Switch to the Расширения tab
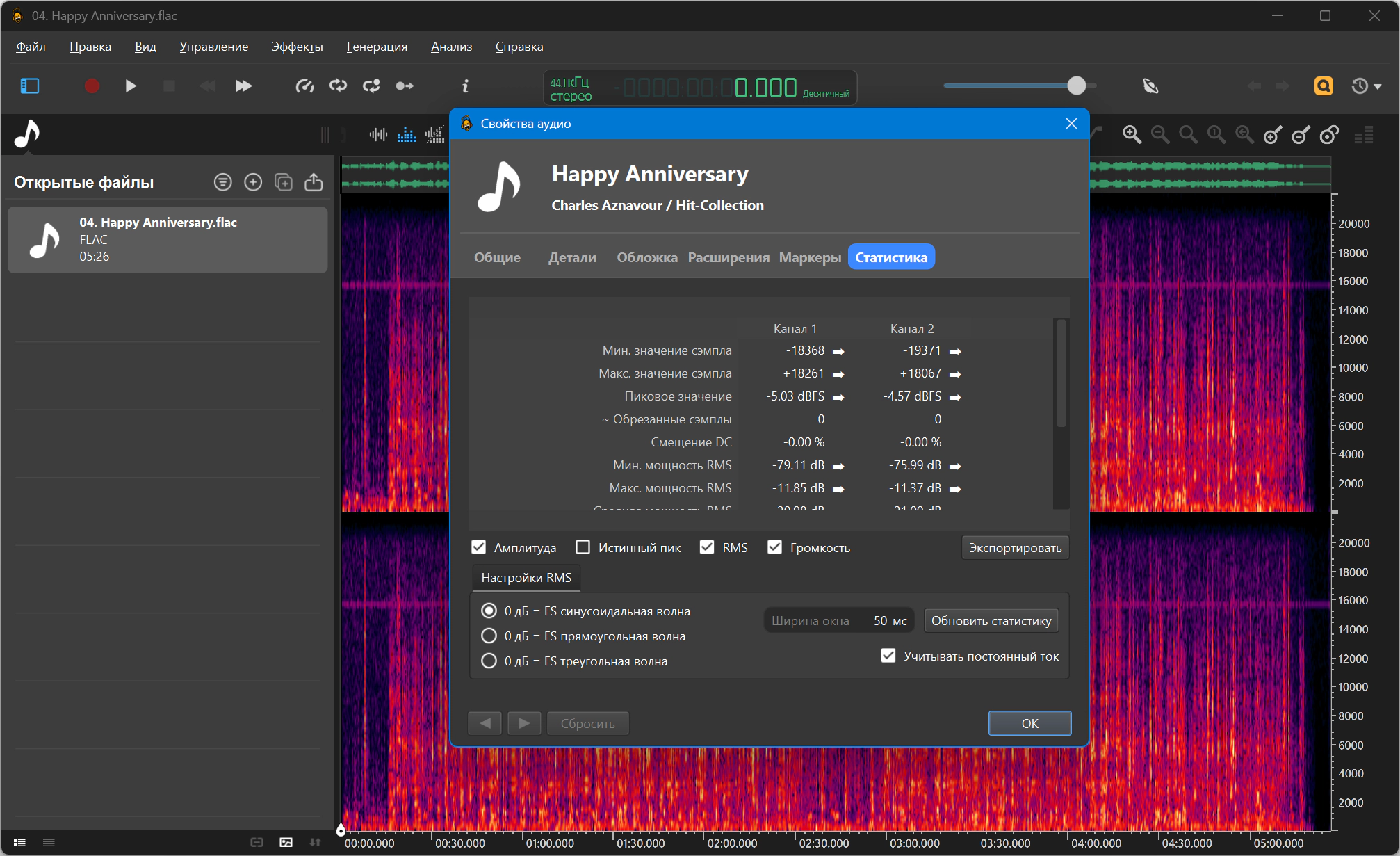The image size is (1400, 856). (729, 257)
